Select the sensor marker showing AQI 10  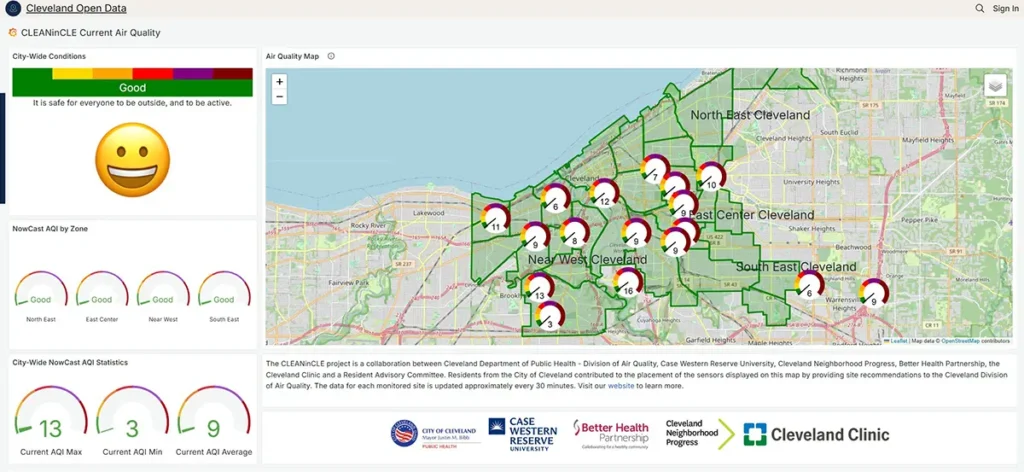pos(711,177)
